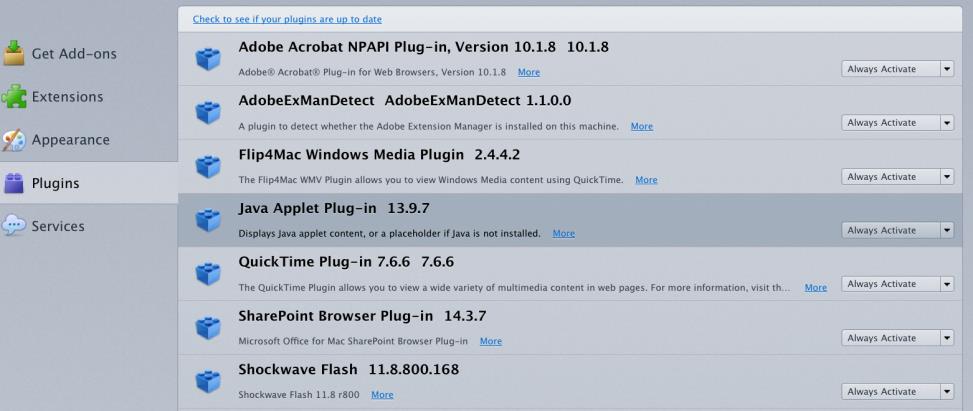
Task: Select the 'Java Applet Plug-in 13.9.7' title
Action: coord(334,209)
